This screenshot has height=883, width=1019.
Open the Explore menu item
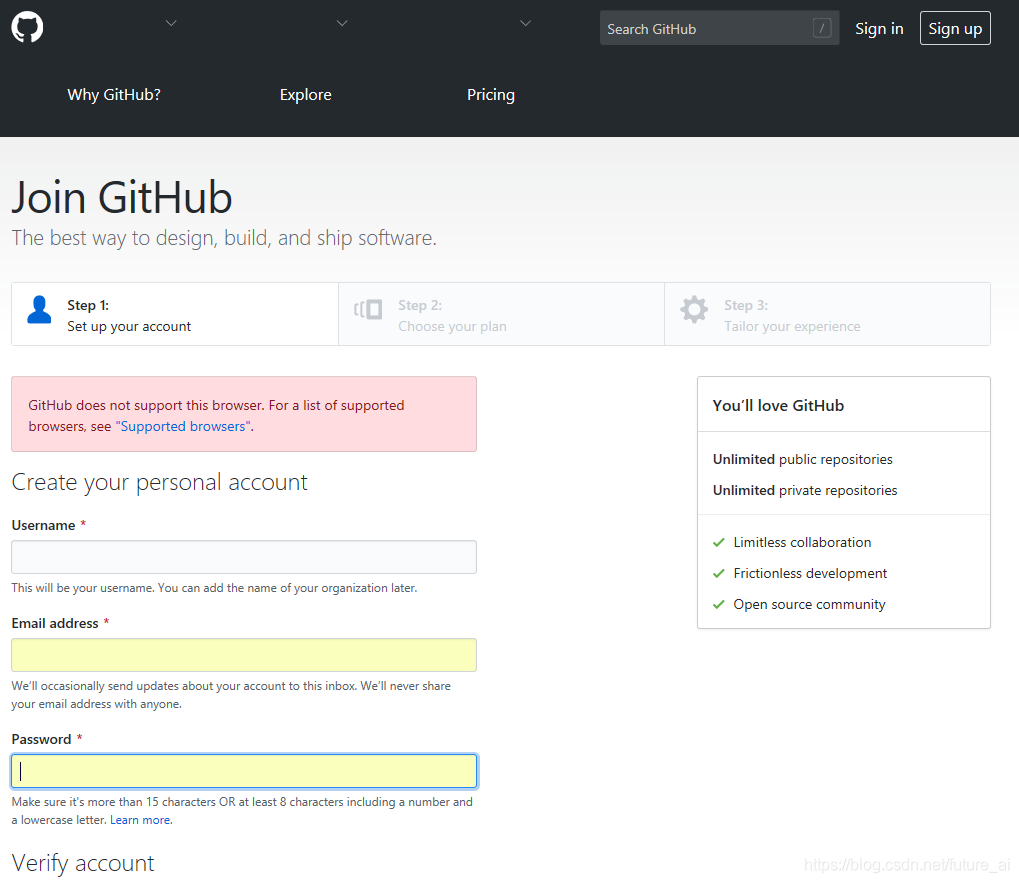[x=305, y=95]
